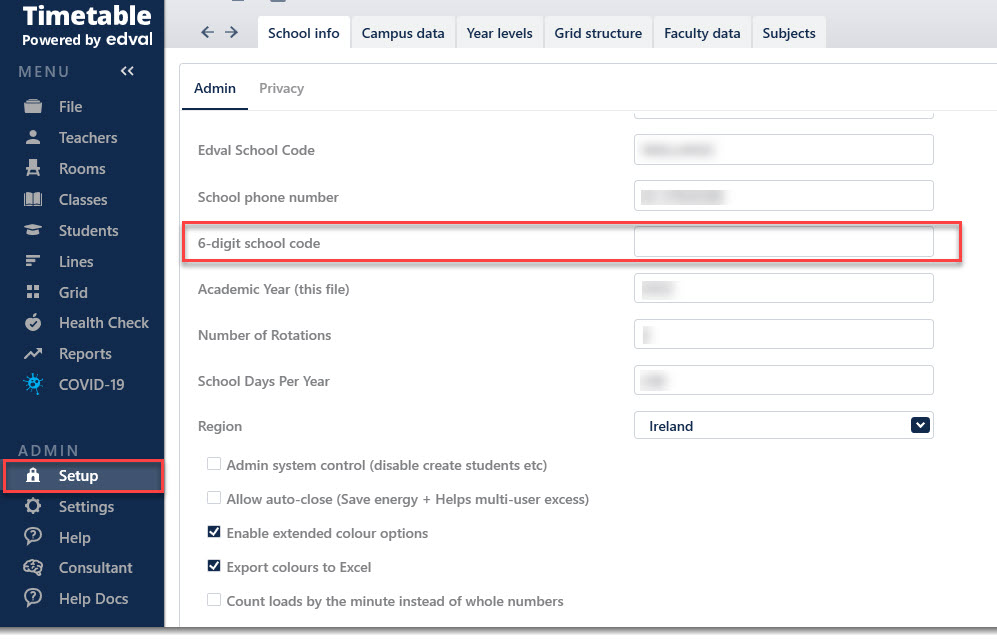Open Help Docs link in sidebar
The image size is (997, 642).
pyautogui.click(x=93, y=599)
